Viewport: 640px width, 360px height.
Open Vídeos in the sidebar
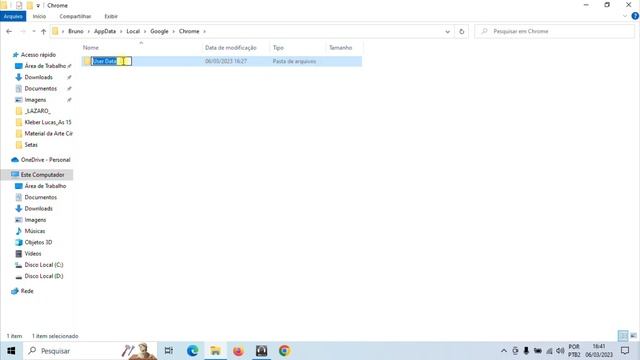(x=33, y=254)
